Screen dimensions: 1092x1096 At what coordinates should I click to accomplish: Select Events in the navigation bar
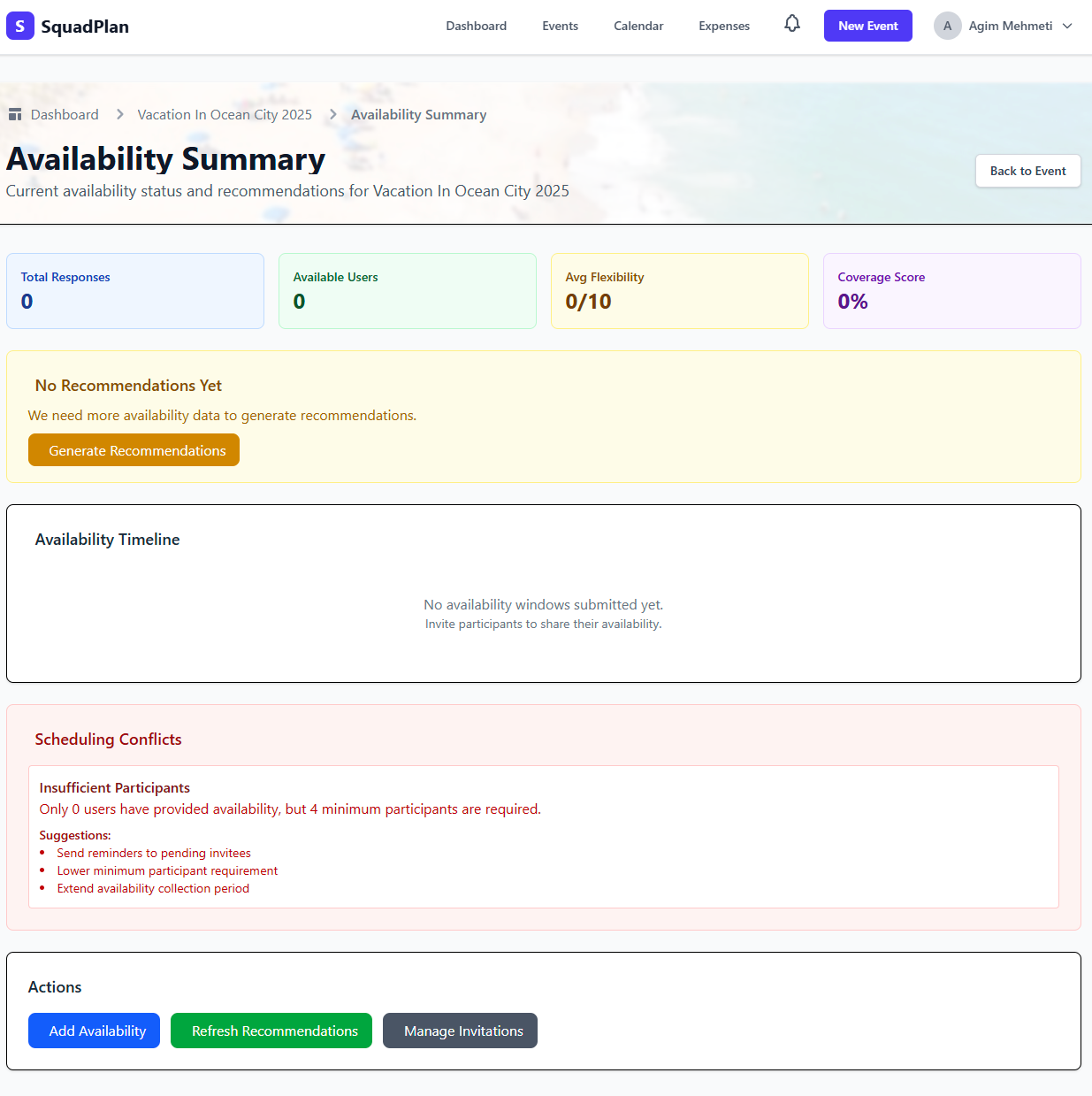tap(560, 26)
